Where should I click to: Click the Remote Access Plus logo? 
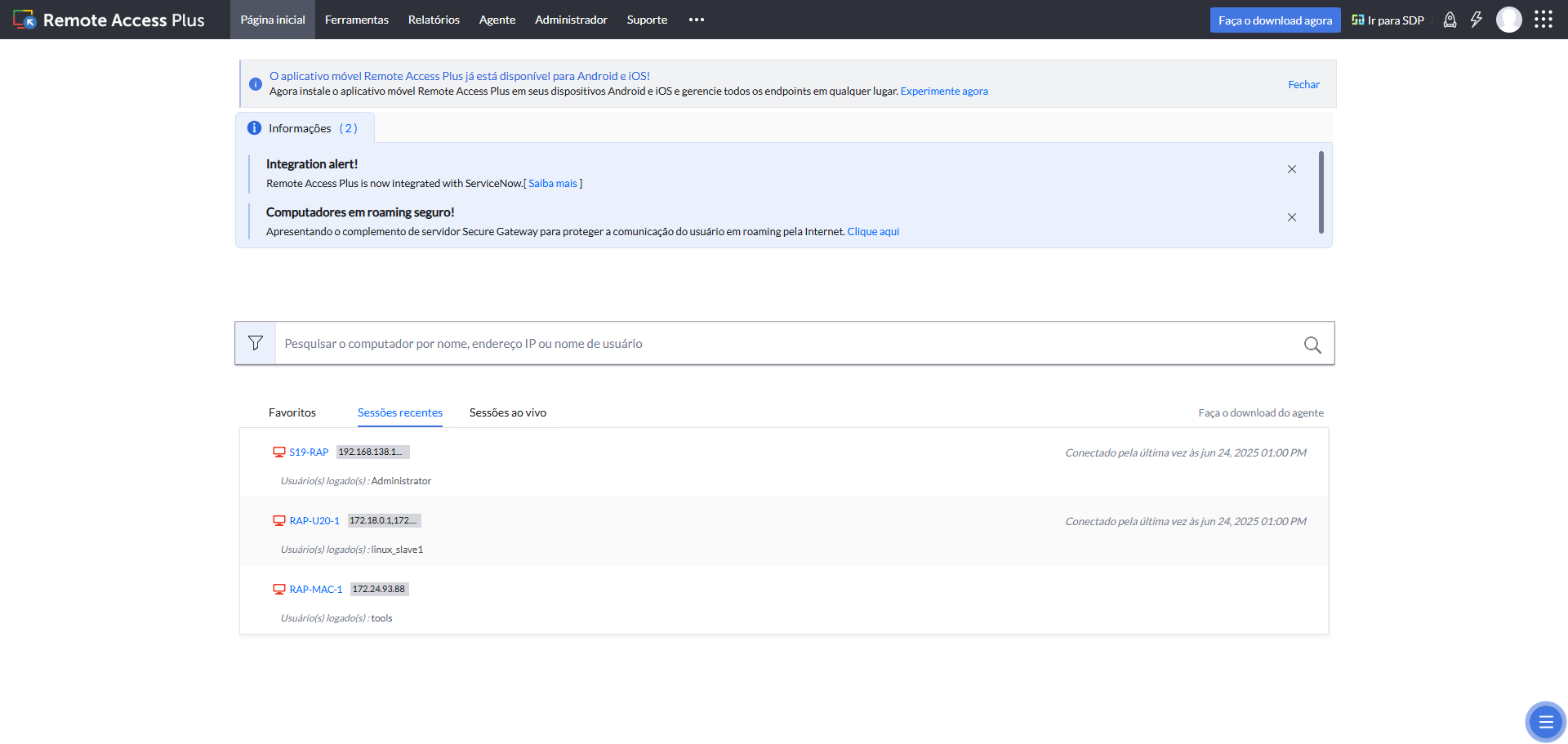(x=109, y=20)
